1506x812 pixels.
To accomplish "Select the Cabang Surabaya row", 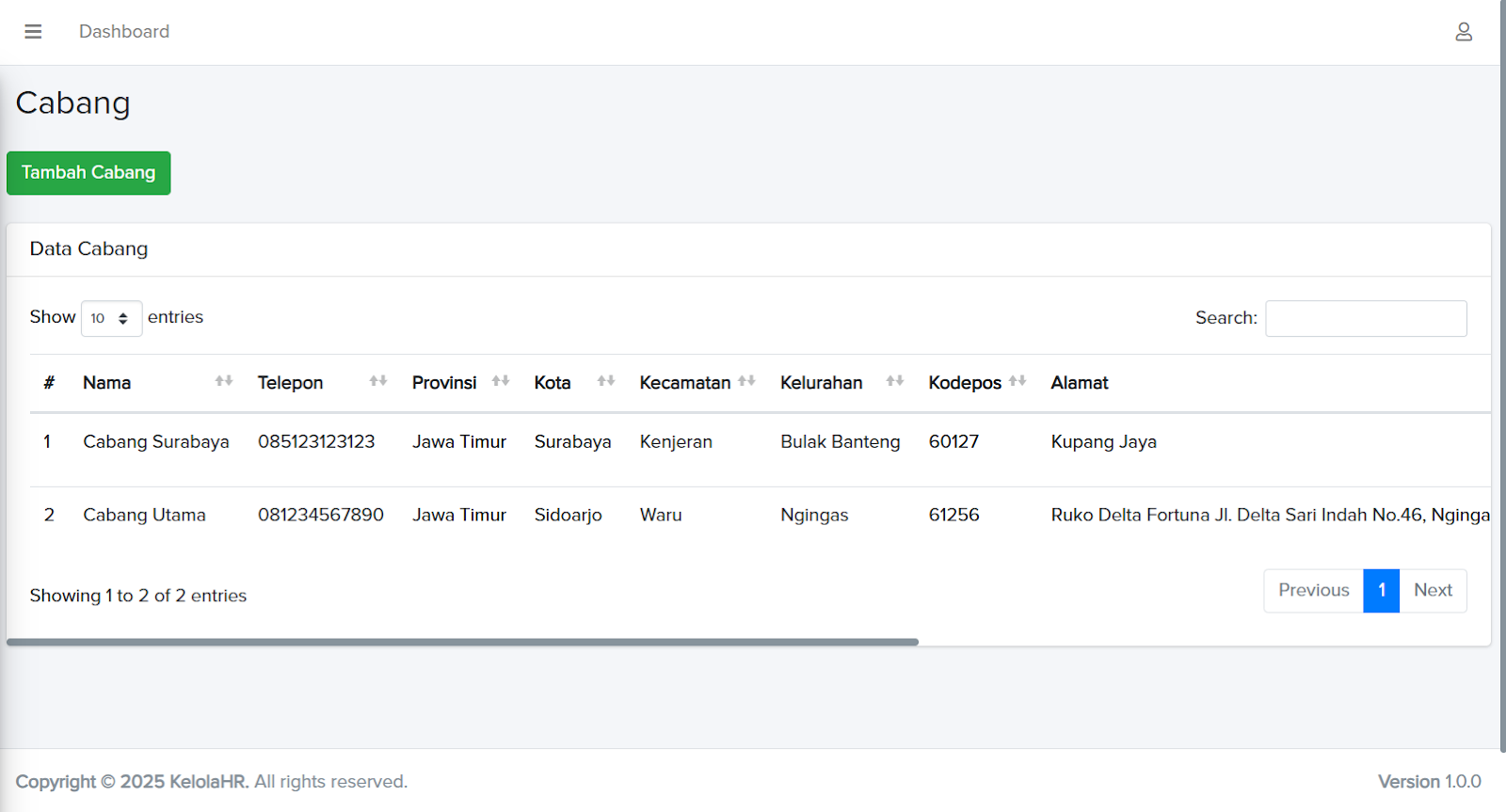I will click(x=155, y=442).
